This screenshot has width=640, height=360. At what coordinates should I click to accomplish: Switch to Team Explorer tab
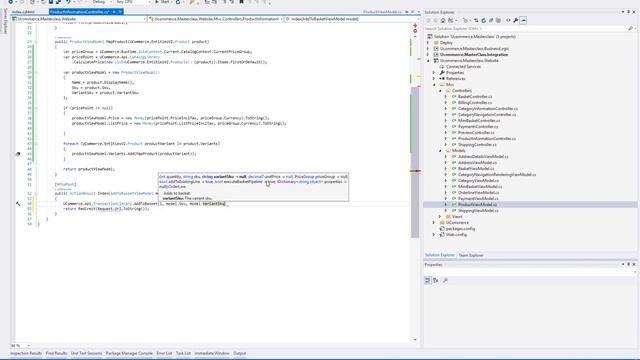(471, 255)
